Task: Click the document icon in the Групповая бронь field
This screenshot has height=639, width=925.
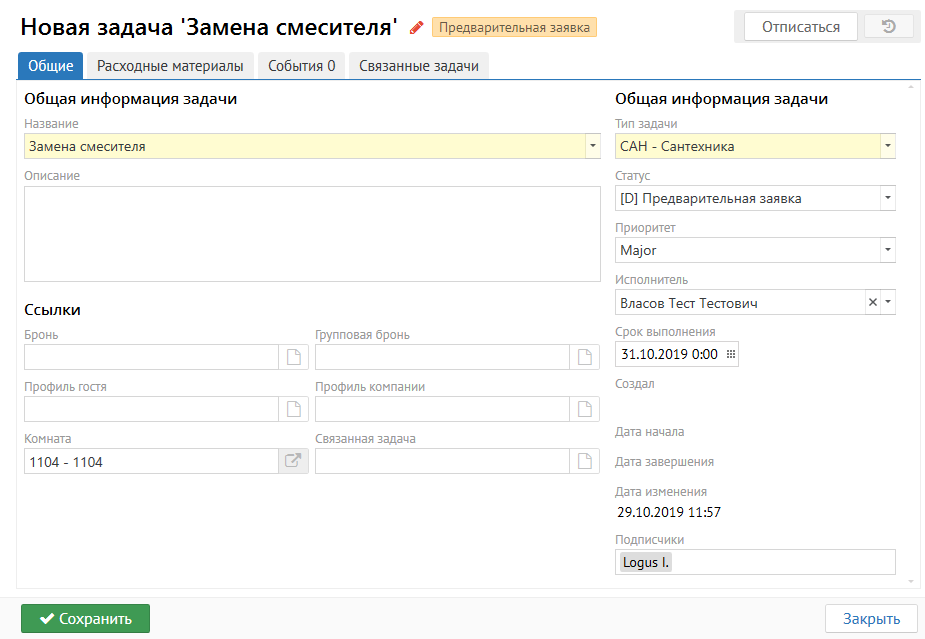Action: [585, 357]
